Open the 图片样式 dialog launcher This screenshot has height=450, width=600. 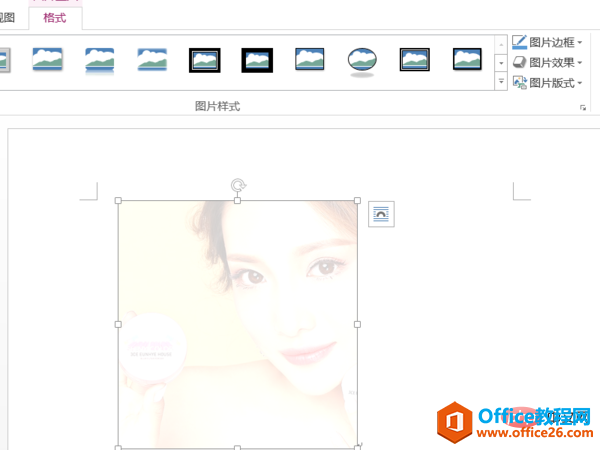click(583, 107)
